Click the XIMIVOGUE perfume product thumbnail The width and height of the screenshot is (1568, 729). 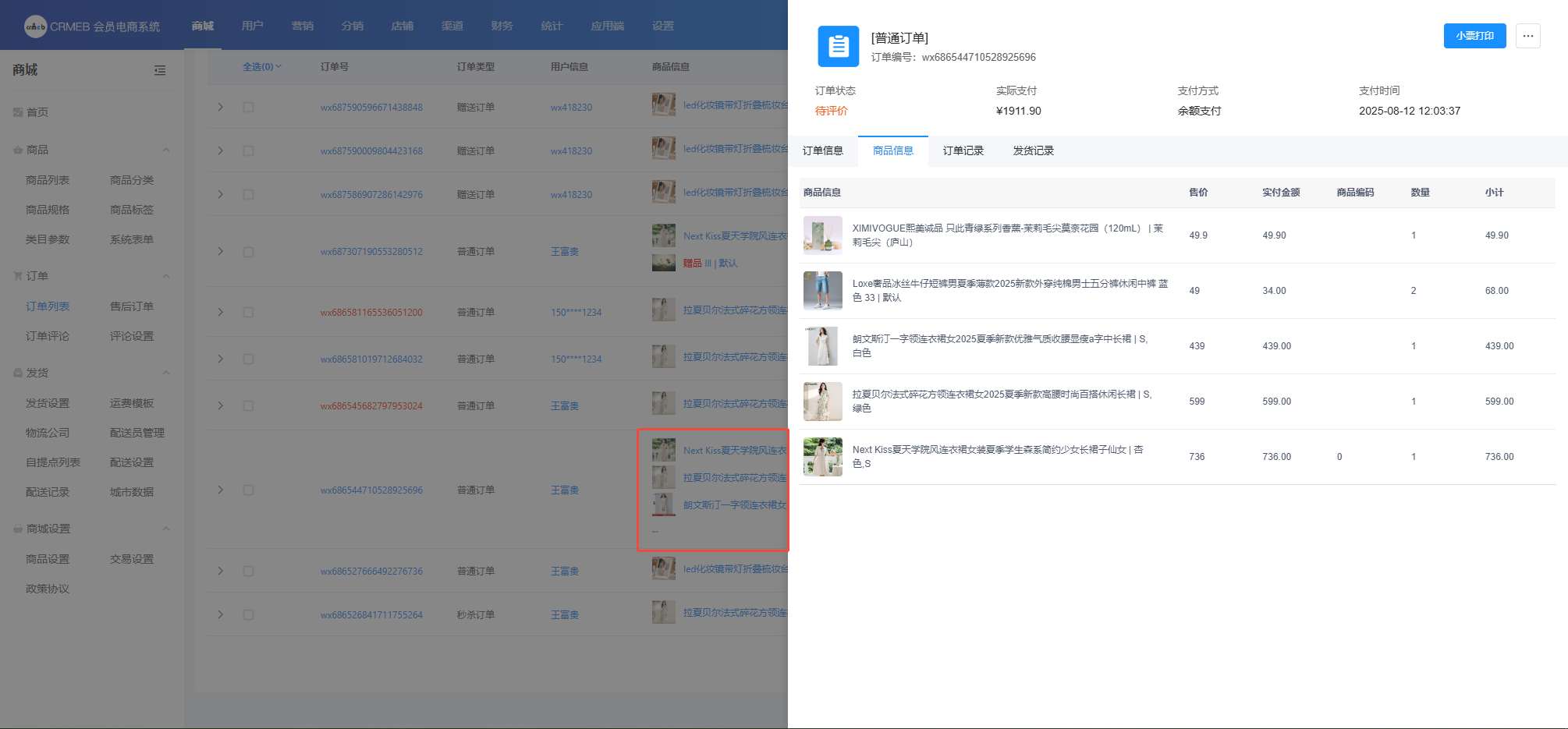pyautogui.click(x=822, y=235)
